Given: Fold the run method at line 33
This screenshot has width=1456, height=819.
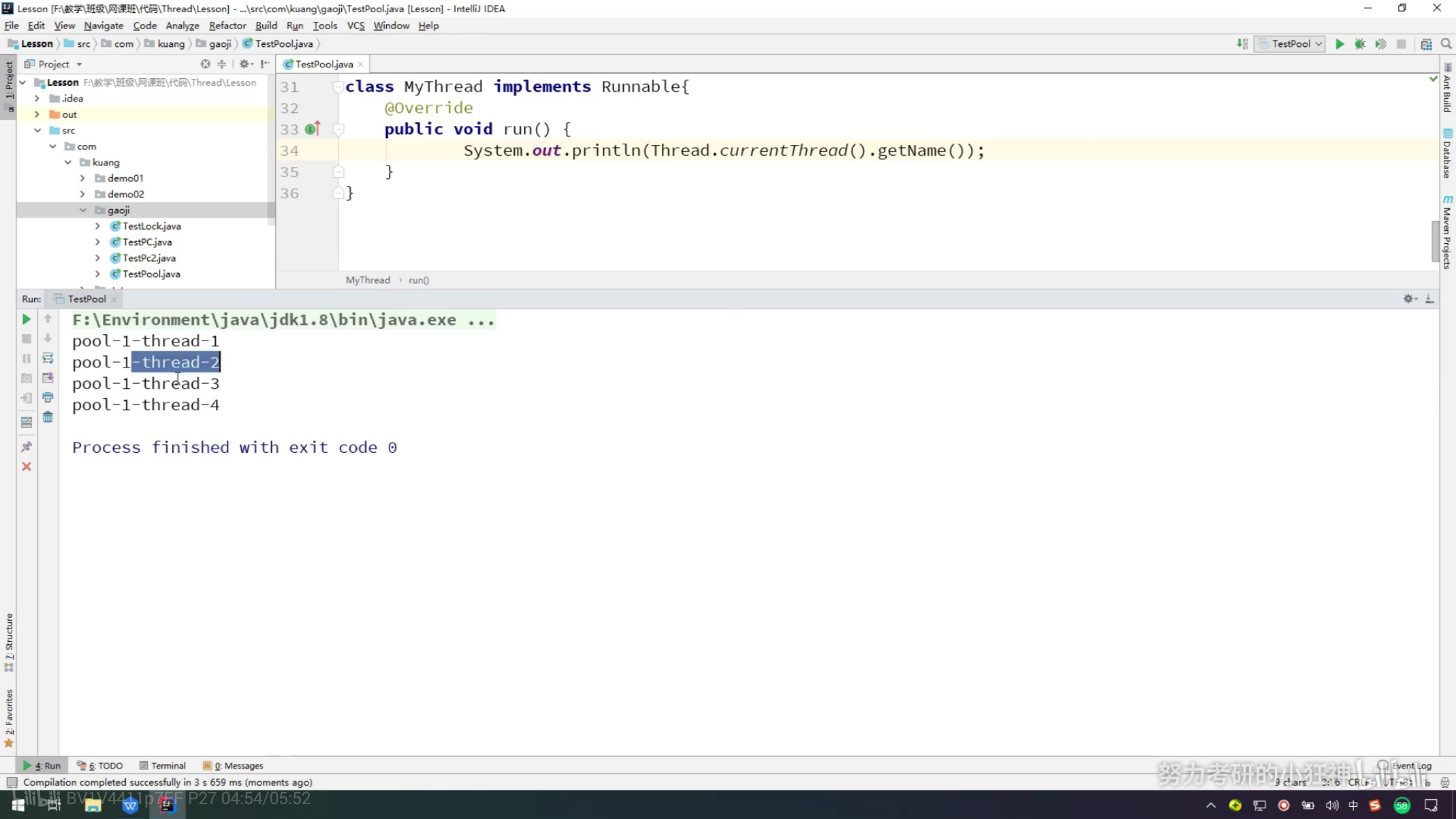Looking at the screenshot, I should point(338,129).
